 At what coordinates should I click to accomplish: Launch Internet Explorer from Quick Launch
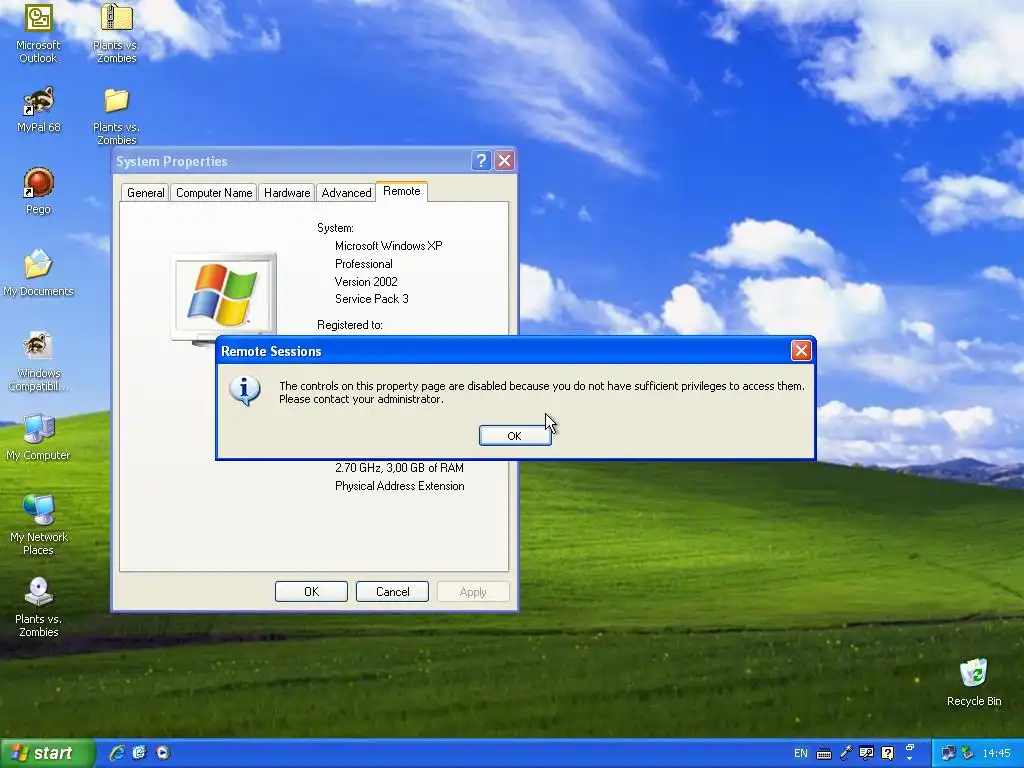click(117, 753)
